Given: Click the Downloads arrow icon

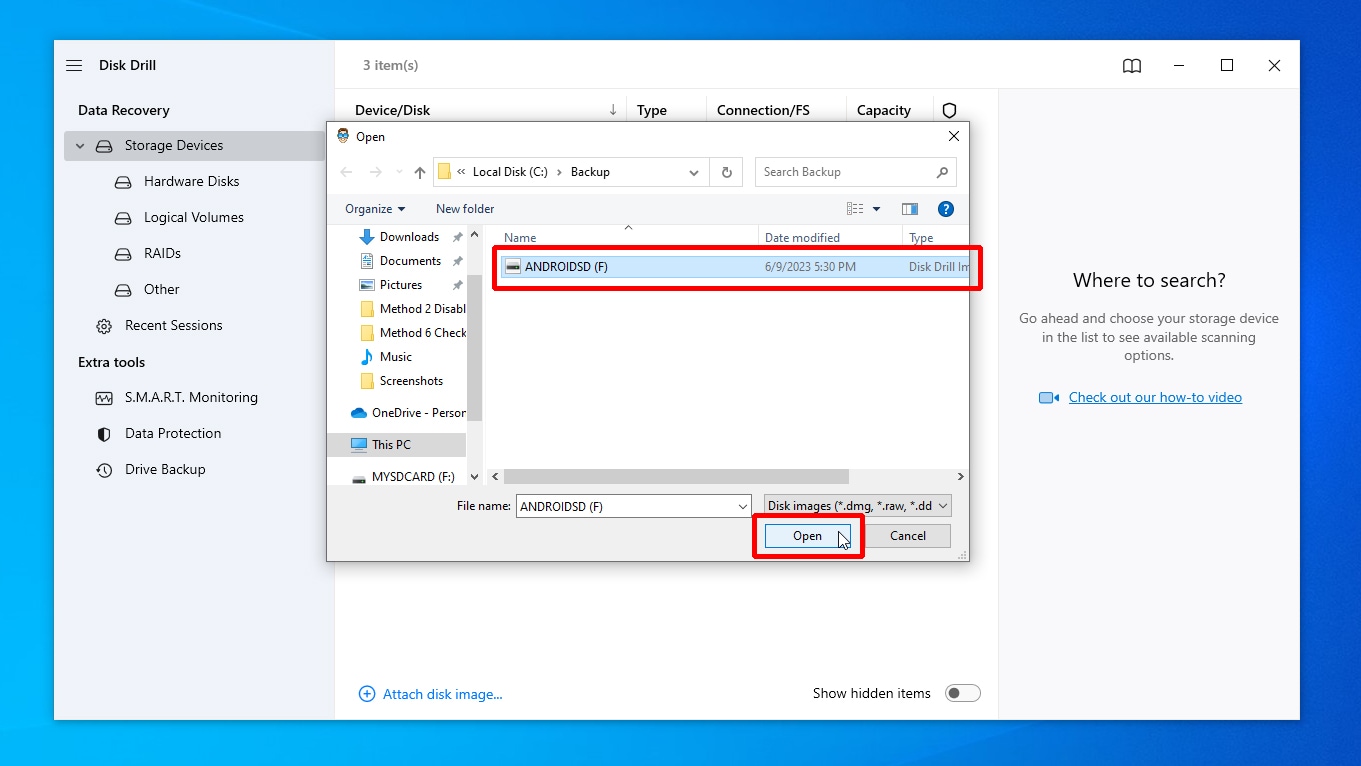Looking at the screenshot, I should (x=367, y=237).
